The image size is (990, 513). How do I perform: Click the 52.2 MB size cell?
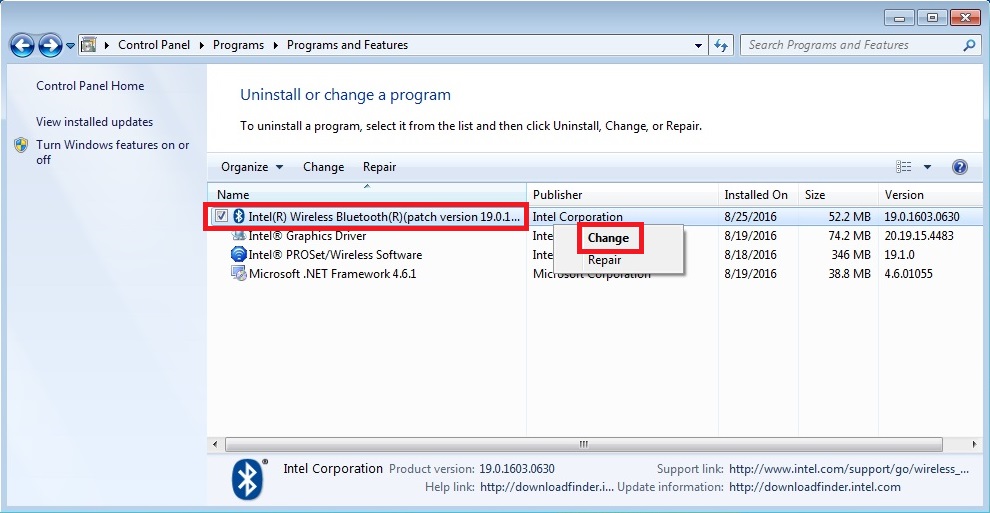pyautogui.click(x=849, y=216)
